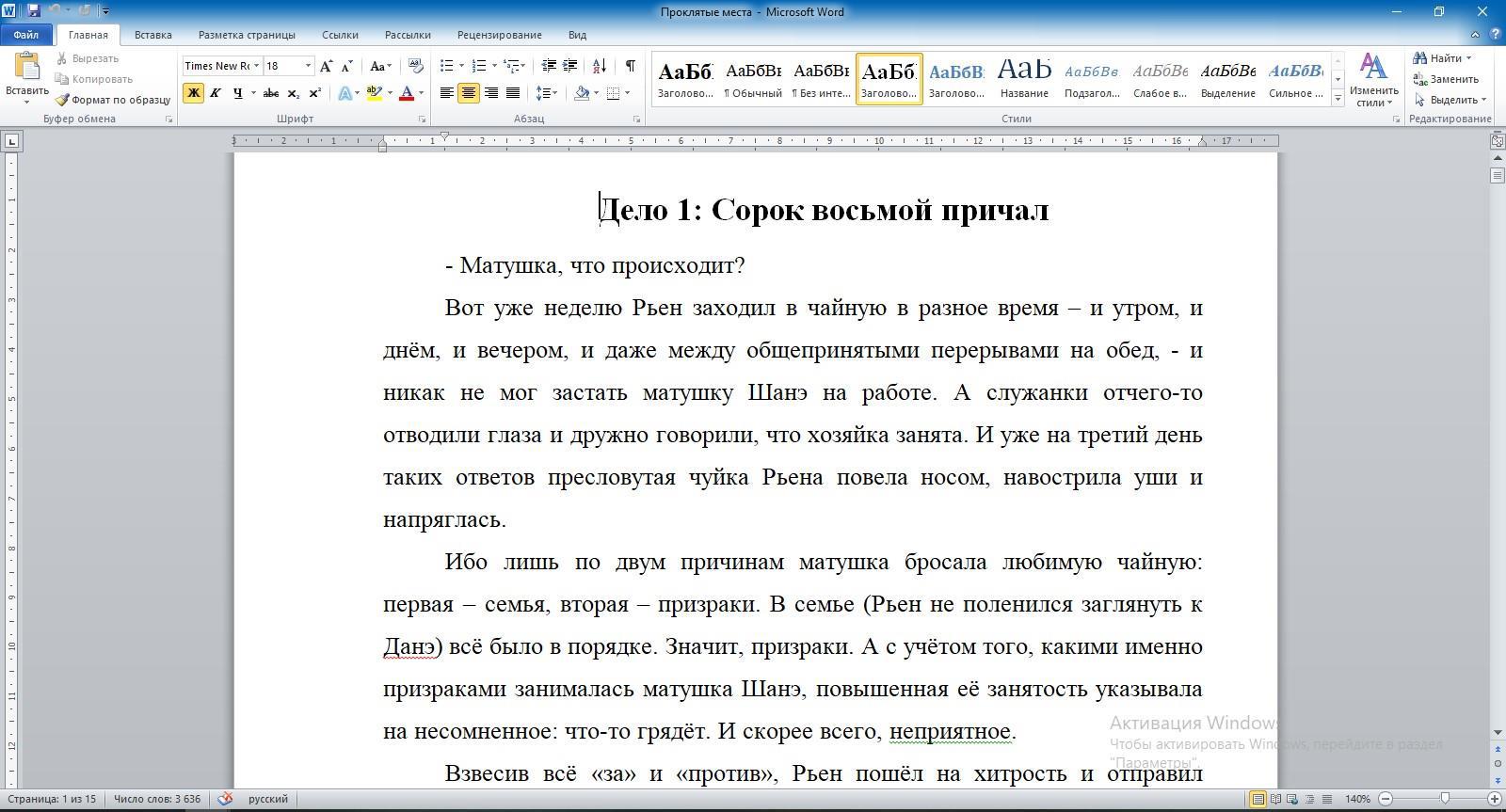The image size is (1506, 812).
Task: Toggle center alignment
Action: point(468,93)
